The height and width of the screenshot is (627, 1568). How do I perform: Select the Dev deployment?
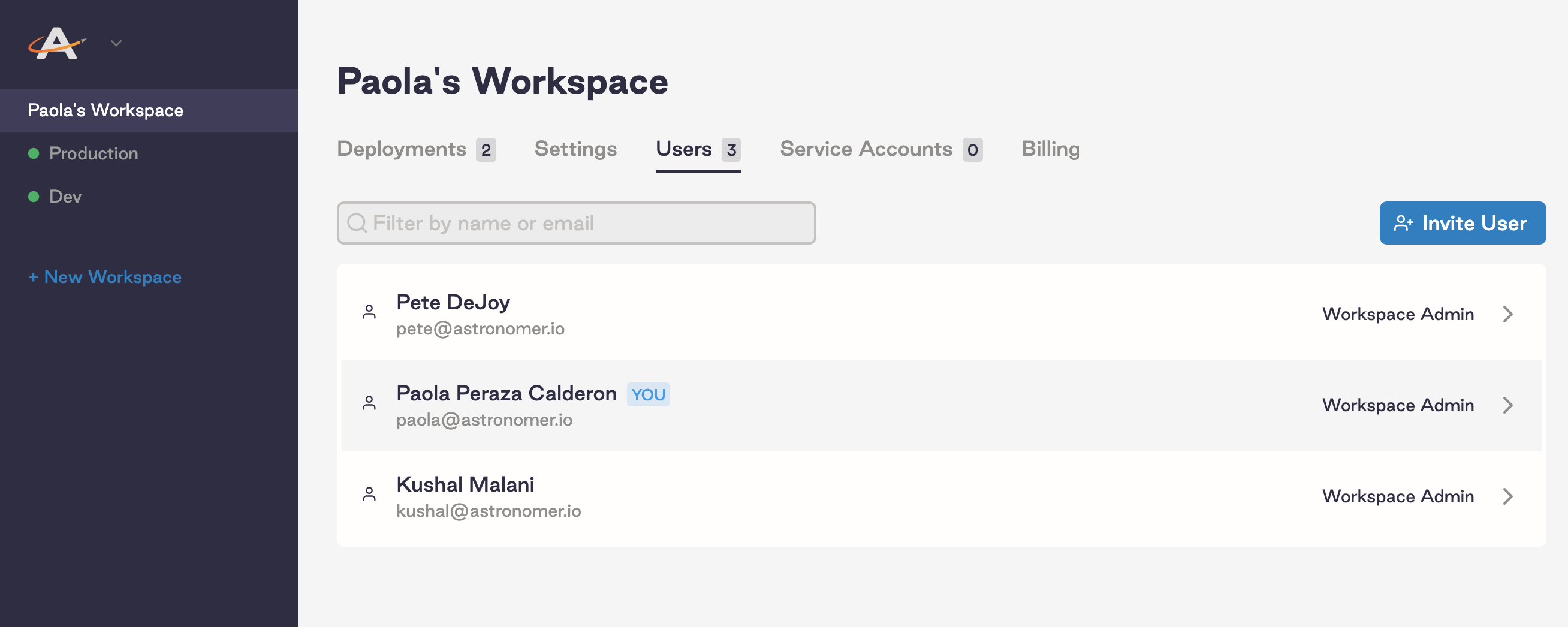(65, 196)
